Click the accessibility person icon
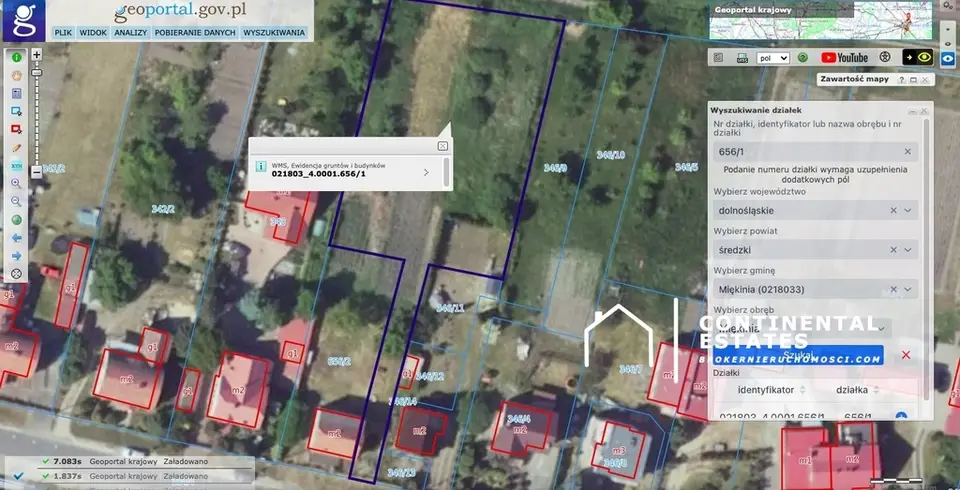This screenshot has height=490, width=960. (x=885, y=57)
